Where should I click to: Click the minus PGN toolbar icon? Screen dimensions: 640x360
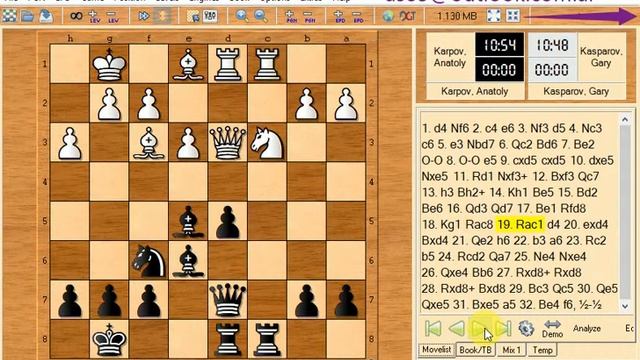point(310,16)
